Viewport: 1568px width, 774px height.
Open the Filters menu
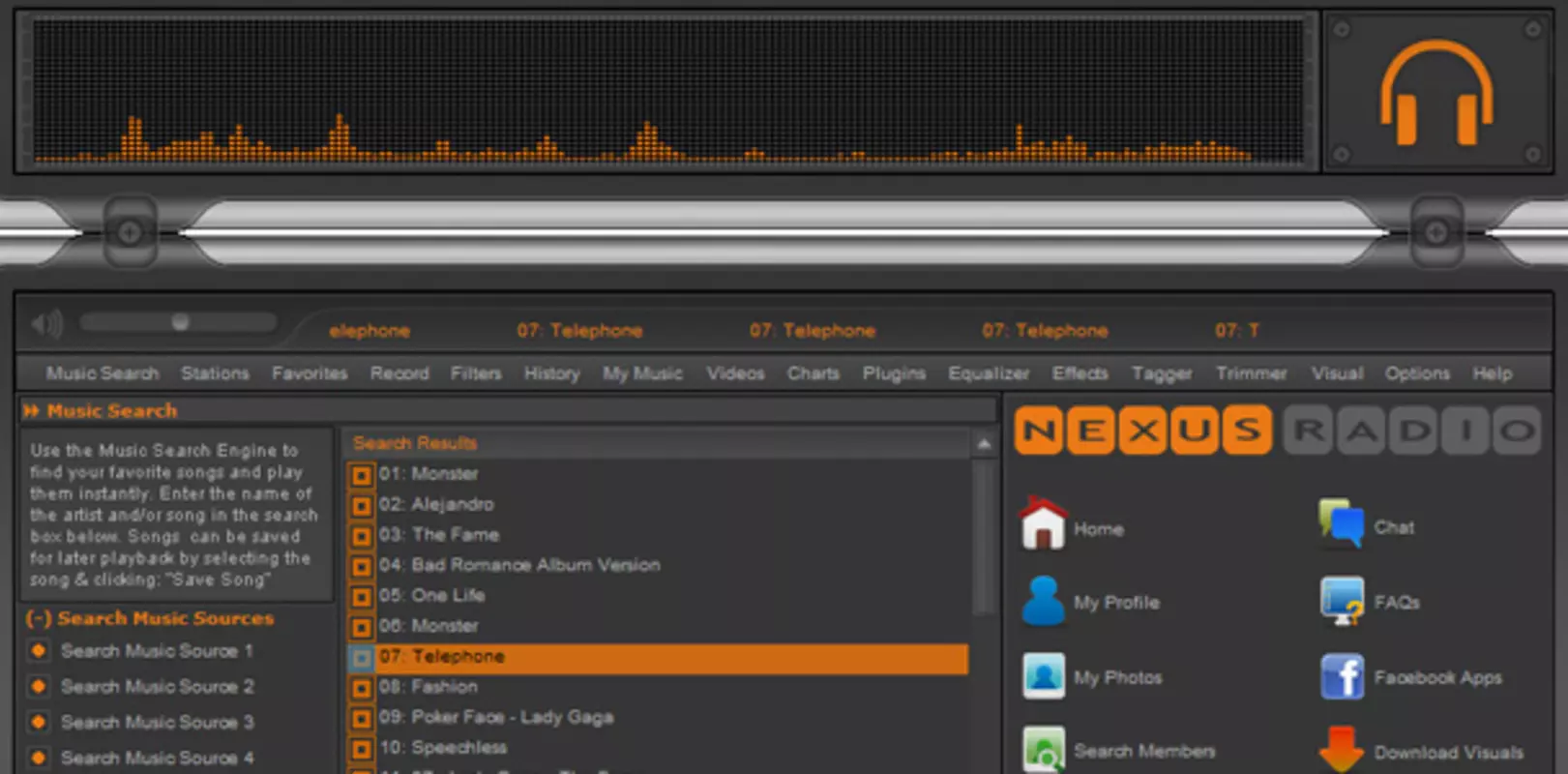tap(476, 373)
